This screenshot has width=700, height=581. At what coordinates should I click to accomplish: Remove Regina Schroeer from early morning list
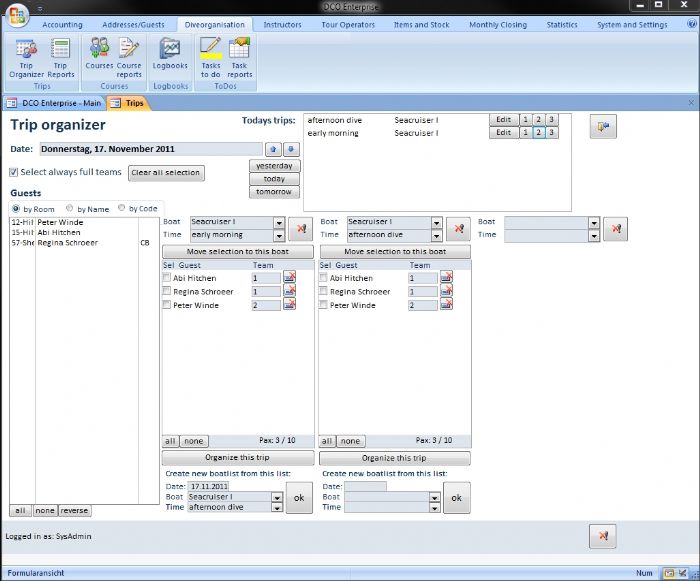click(x=290, y=291)
